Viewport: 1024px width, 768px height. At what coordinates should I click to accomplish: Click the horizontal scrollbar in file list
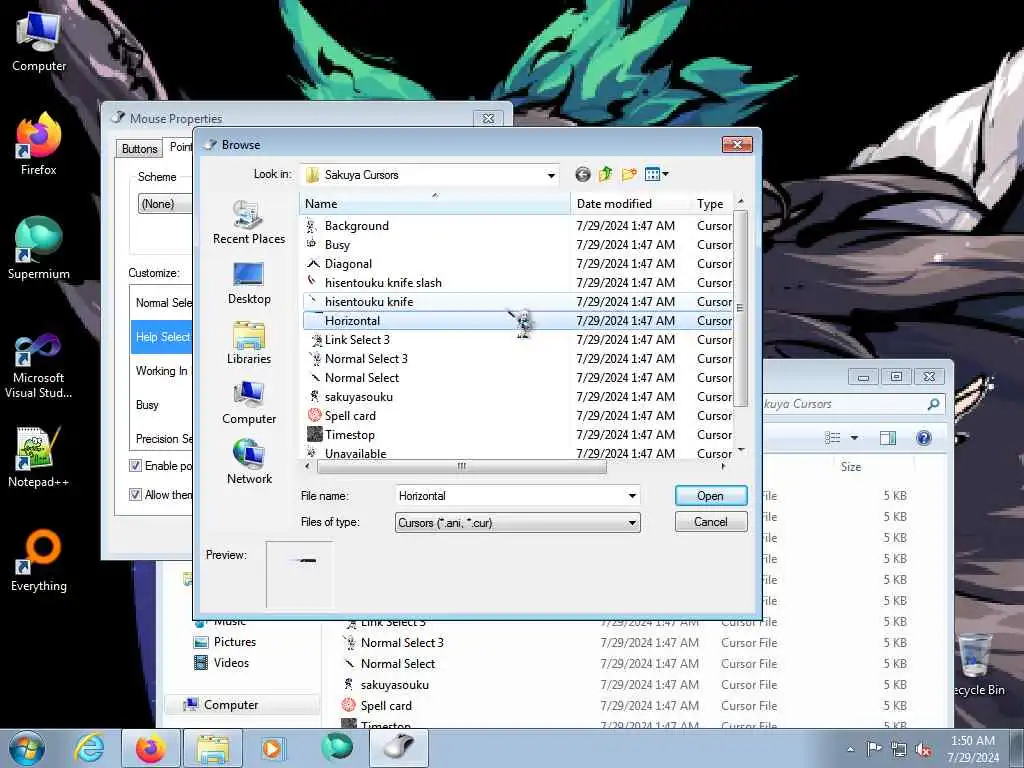(461, 466)
